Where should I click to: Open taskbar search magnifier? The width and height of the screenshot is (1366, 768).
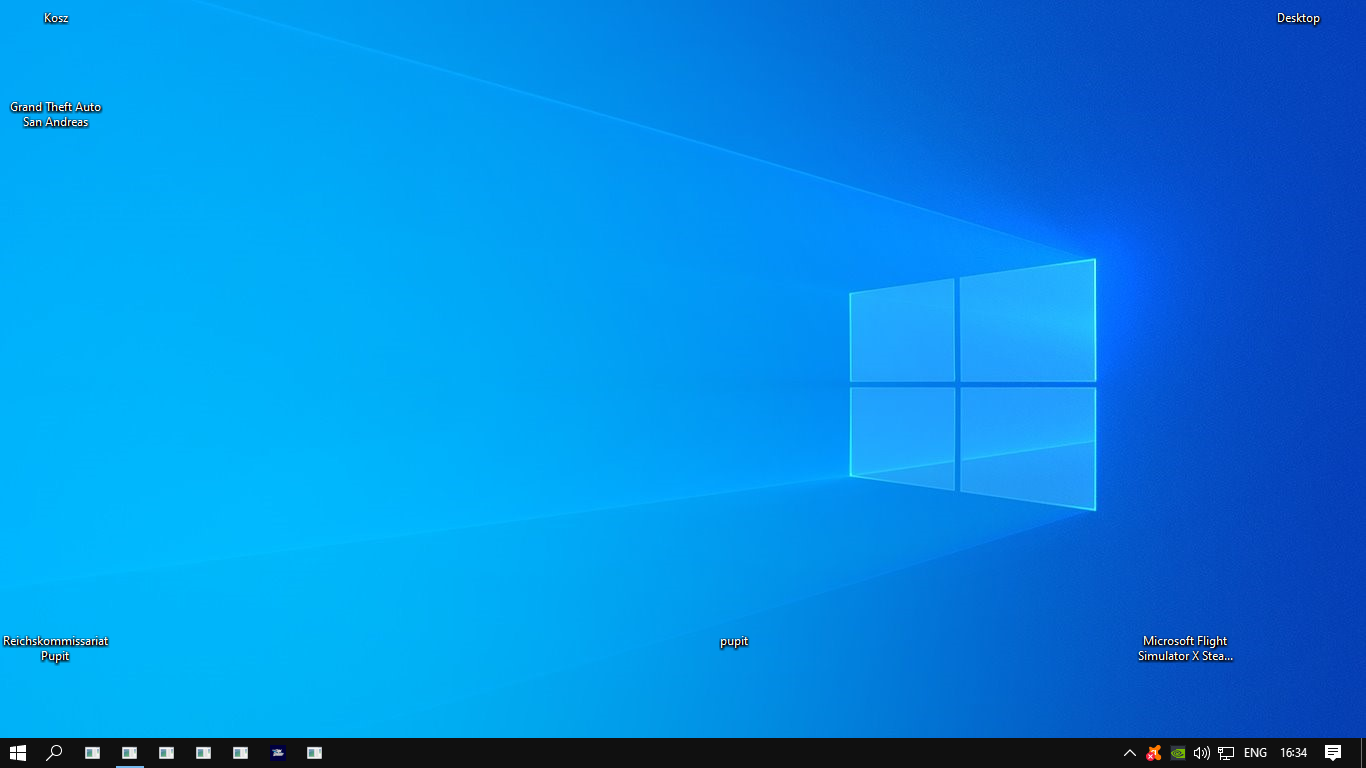54,753
